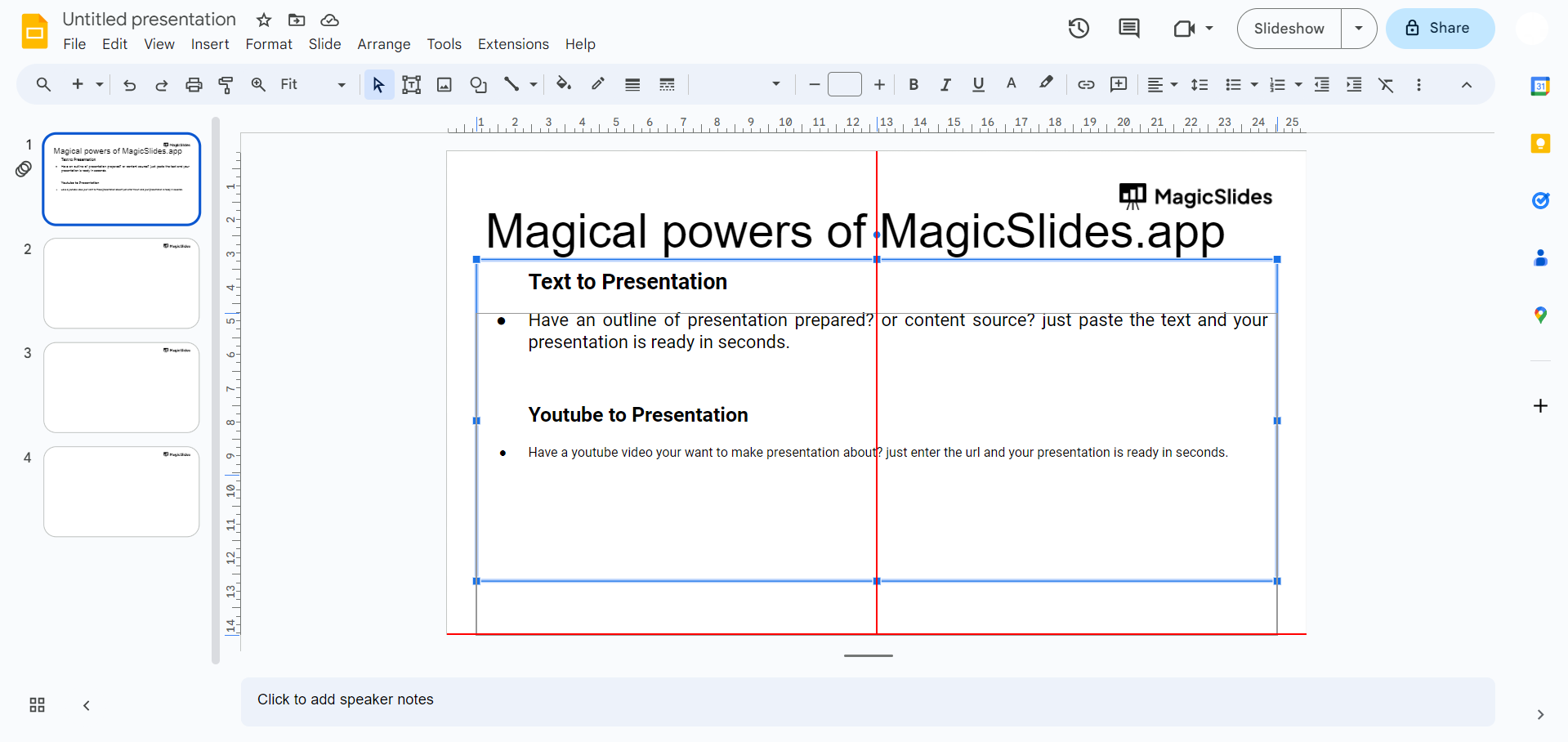
Task: Open the Arrange menu
Action: (383, 44)
